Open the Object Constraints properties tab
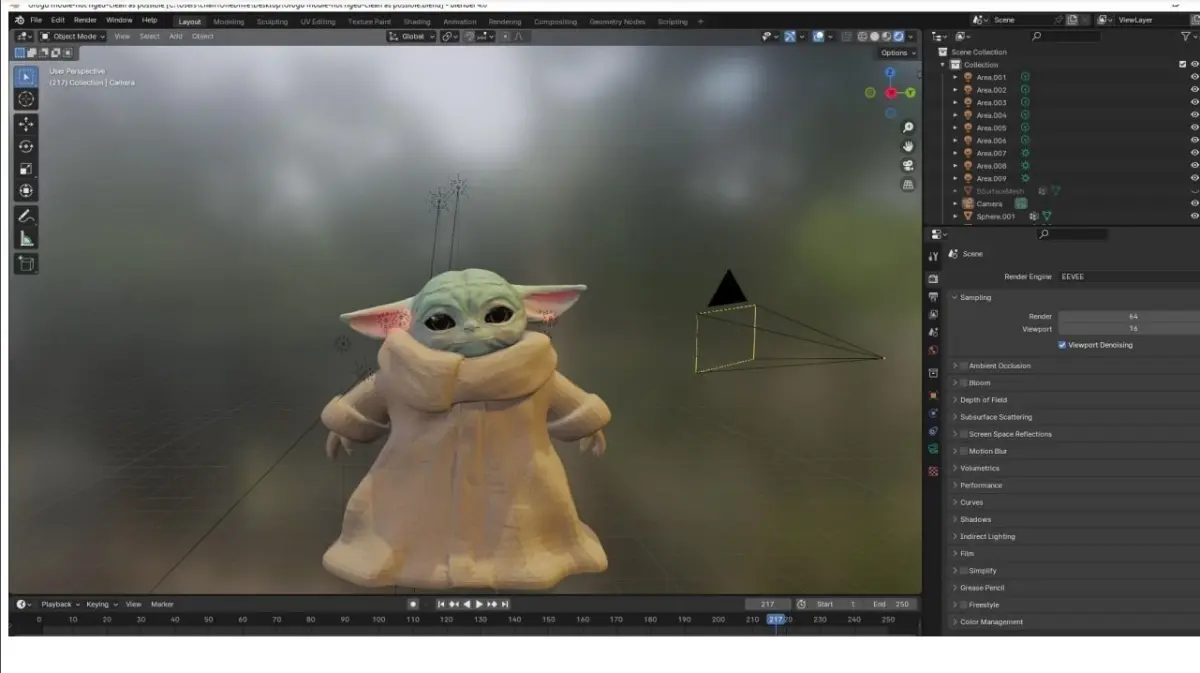 (933, 431)
